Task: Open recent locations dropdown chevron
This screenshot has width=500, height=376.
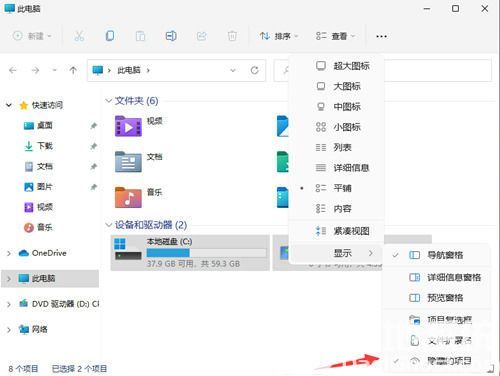Action: [55, 70]
